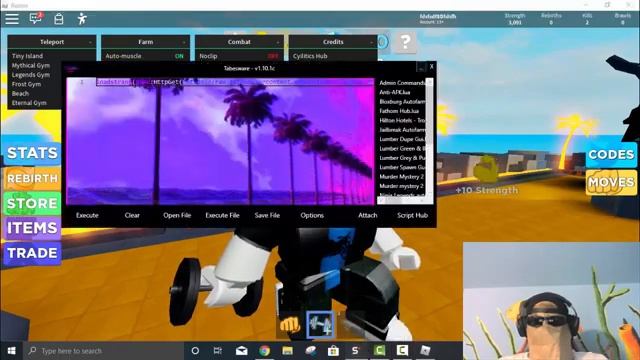Teleport to Frost Gym

[26, 84]
